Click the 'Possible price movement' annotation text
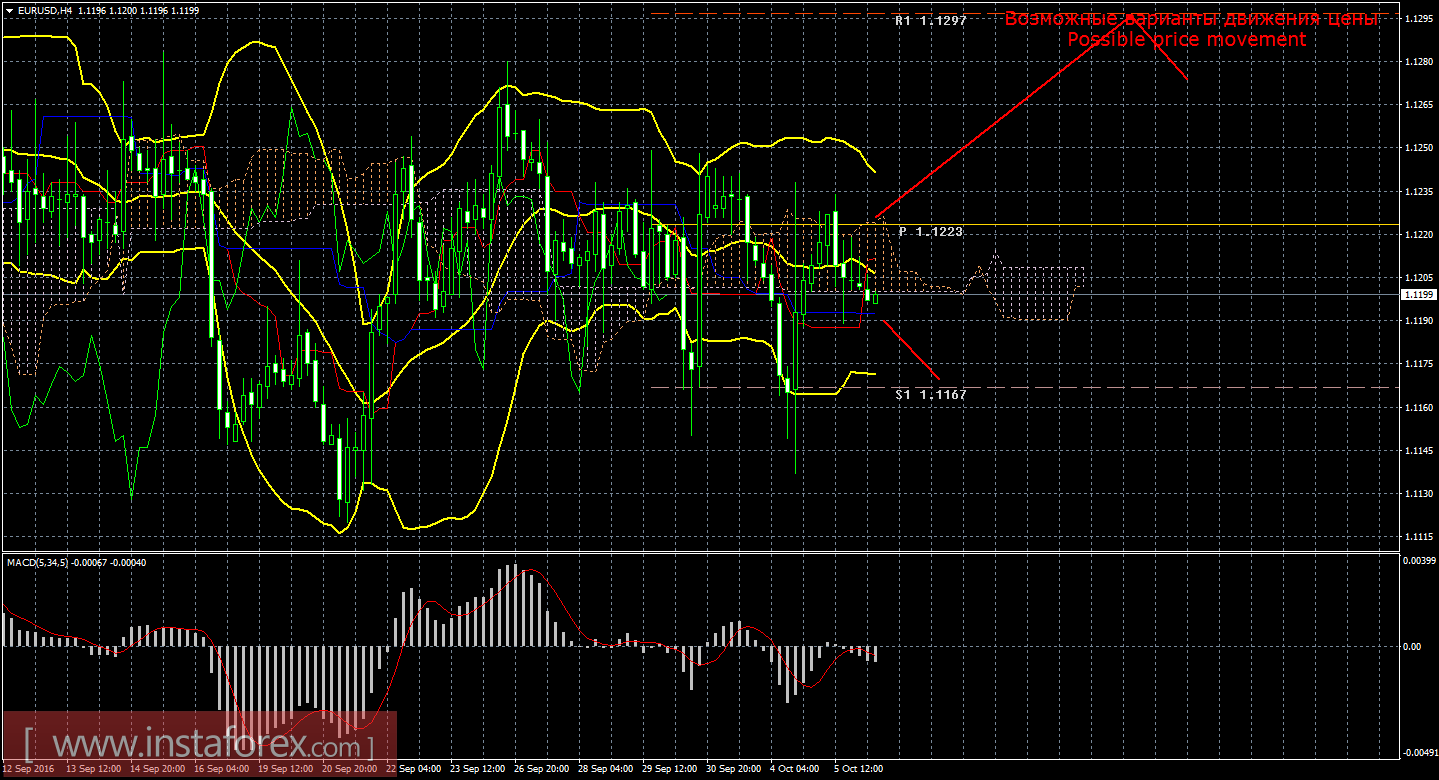 [1186, 40]
